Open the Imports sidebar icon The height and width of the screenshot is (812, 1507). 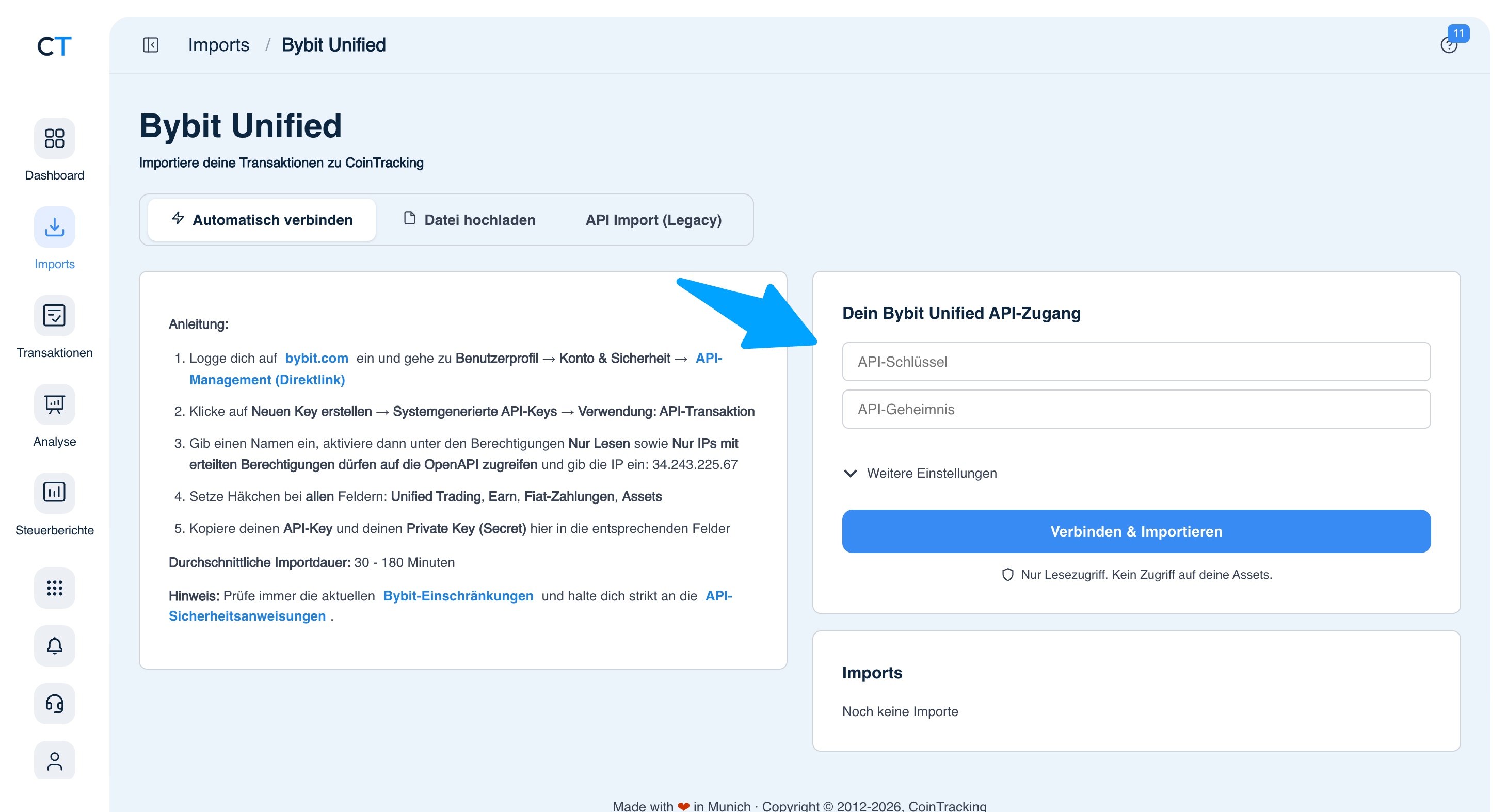(54, 227)
